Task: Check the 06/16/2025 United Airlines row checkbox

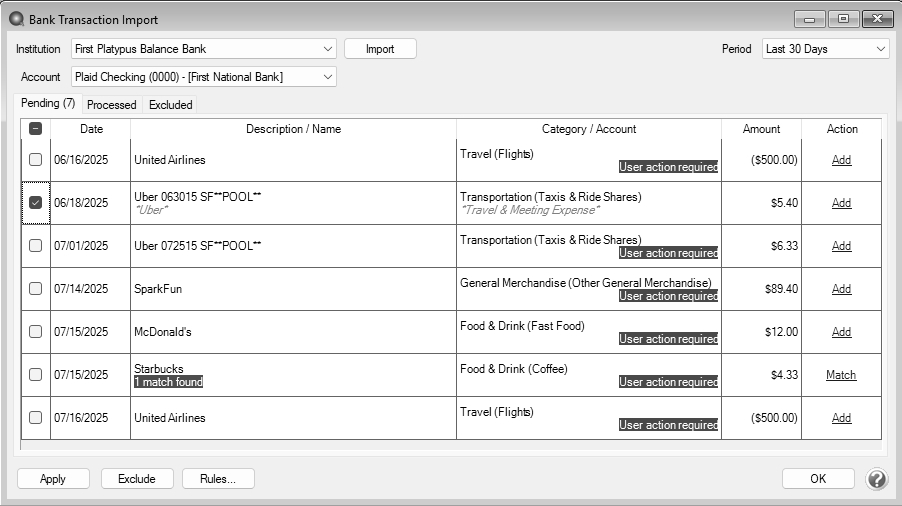Action: (36, 160)
